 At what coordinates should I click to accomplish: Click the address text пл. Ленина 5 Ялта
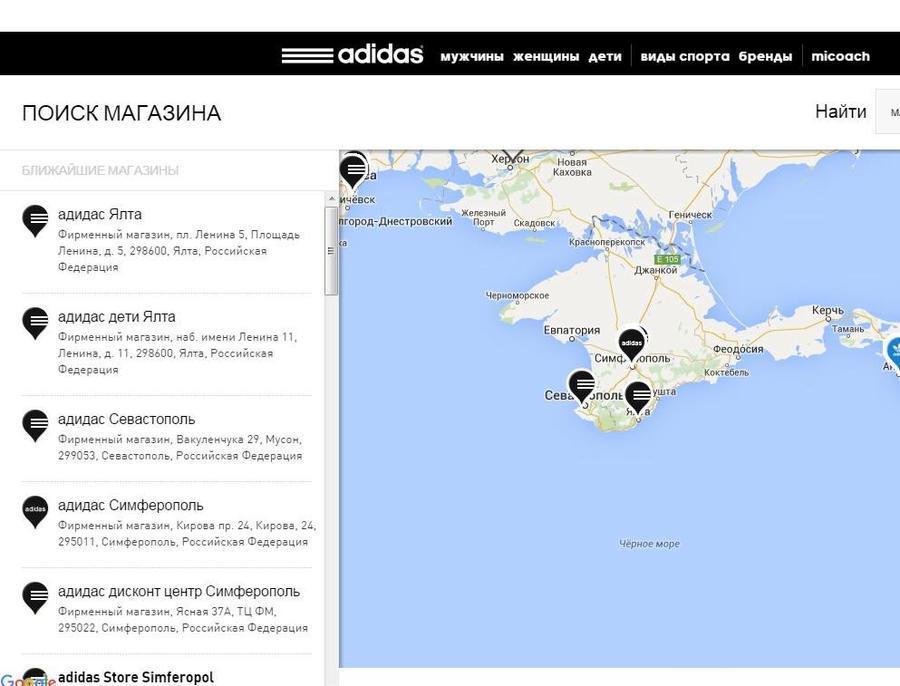point(179,251)
